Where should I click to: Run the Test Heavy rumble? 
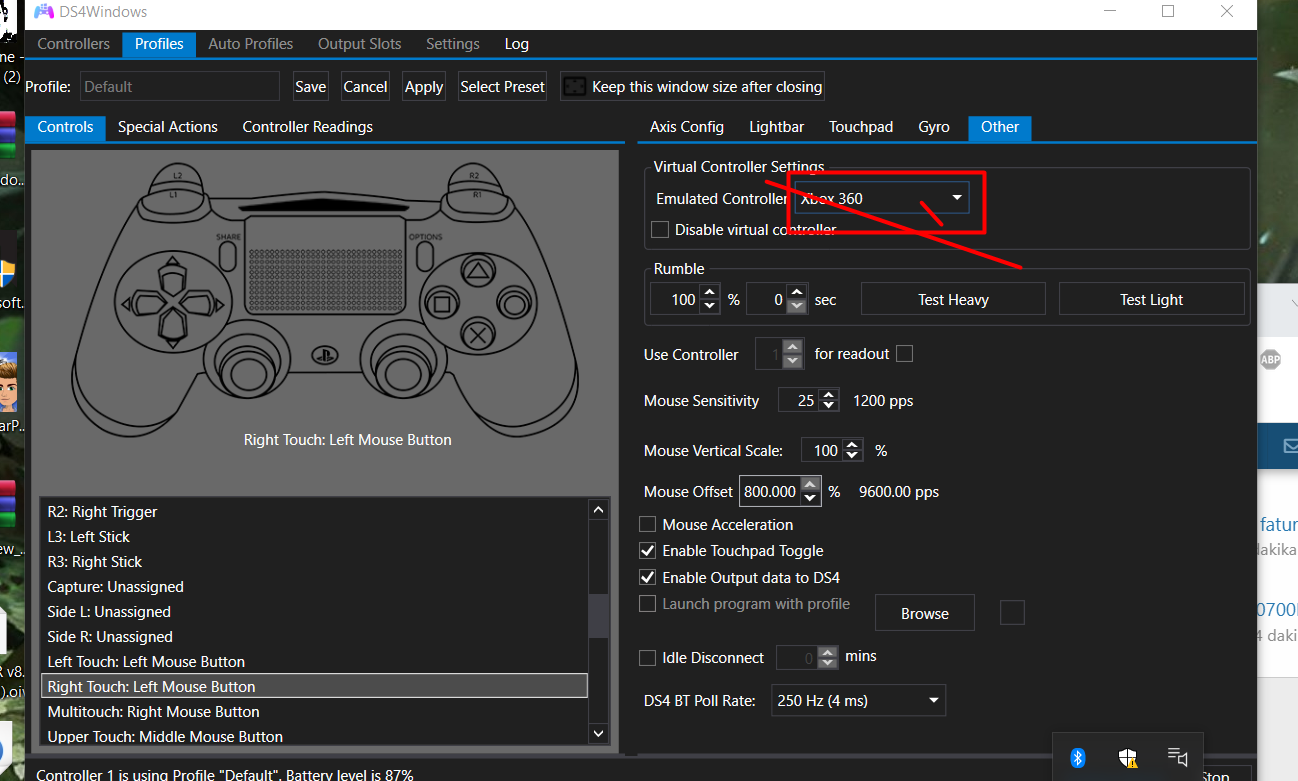point(953,299)
